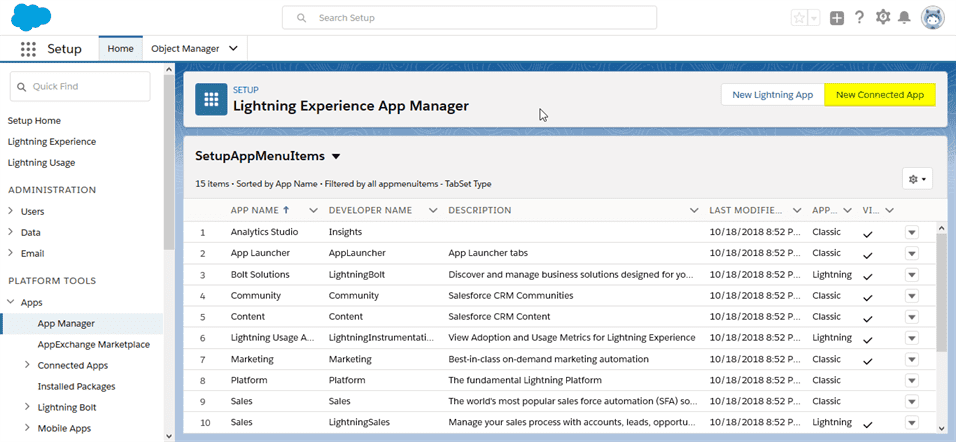Screen dimensions: 956x442
Task: Open list view controls gear button
Action: (917, 179)
